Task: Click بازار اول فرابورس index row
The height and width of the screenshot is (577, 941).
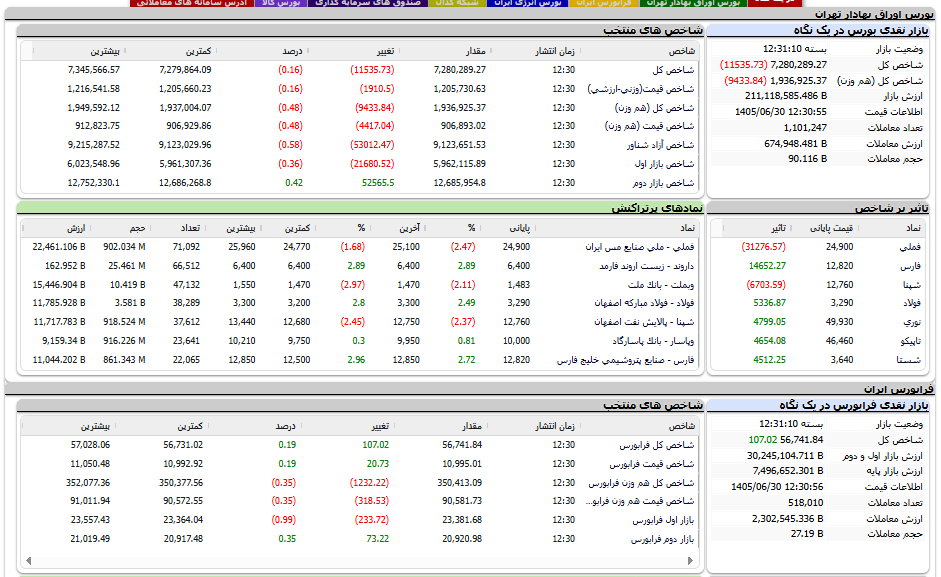Action: 361,520
